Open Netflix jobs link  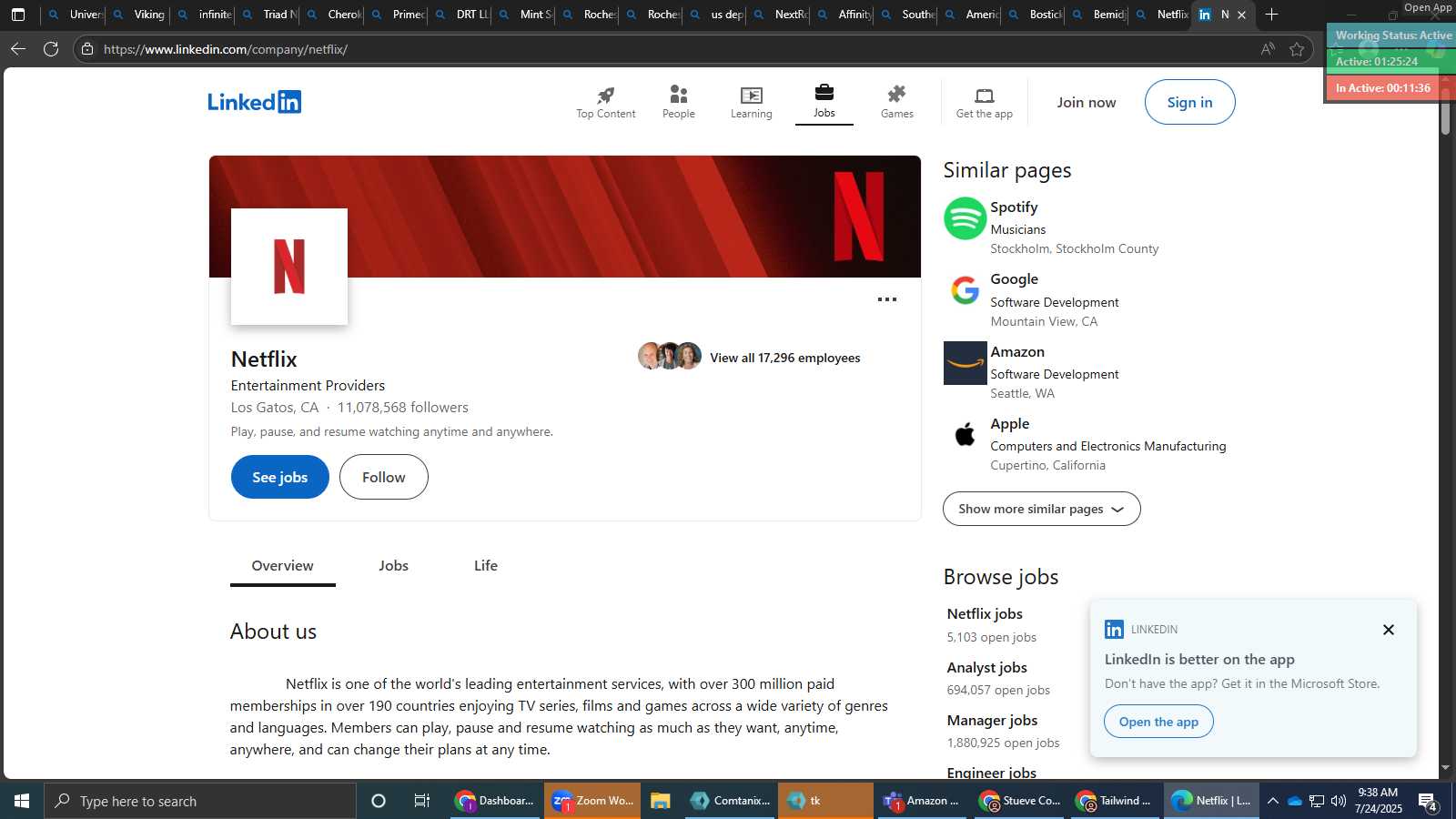tap(985, 614)
